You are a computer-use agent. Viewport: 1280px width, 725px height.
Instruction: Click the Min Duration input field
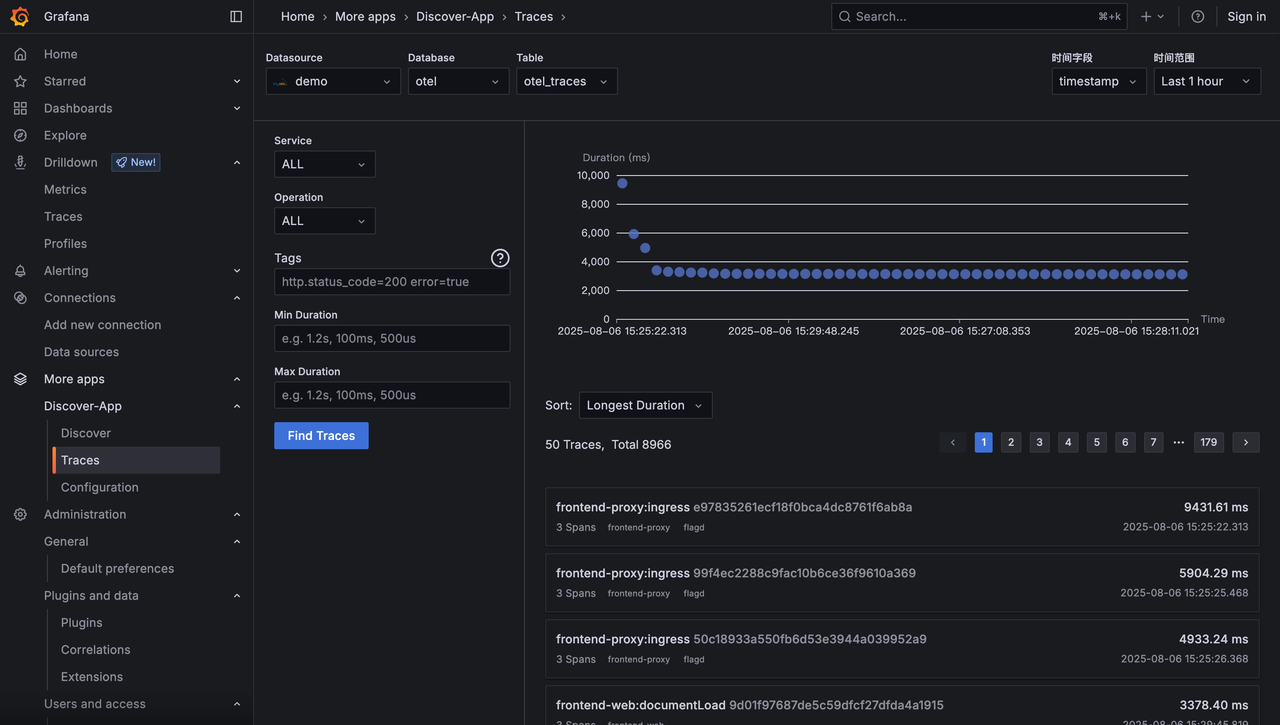(x=392, y=338)
